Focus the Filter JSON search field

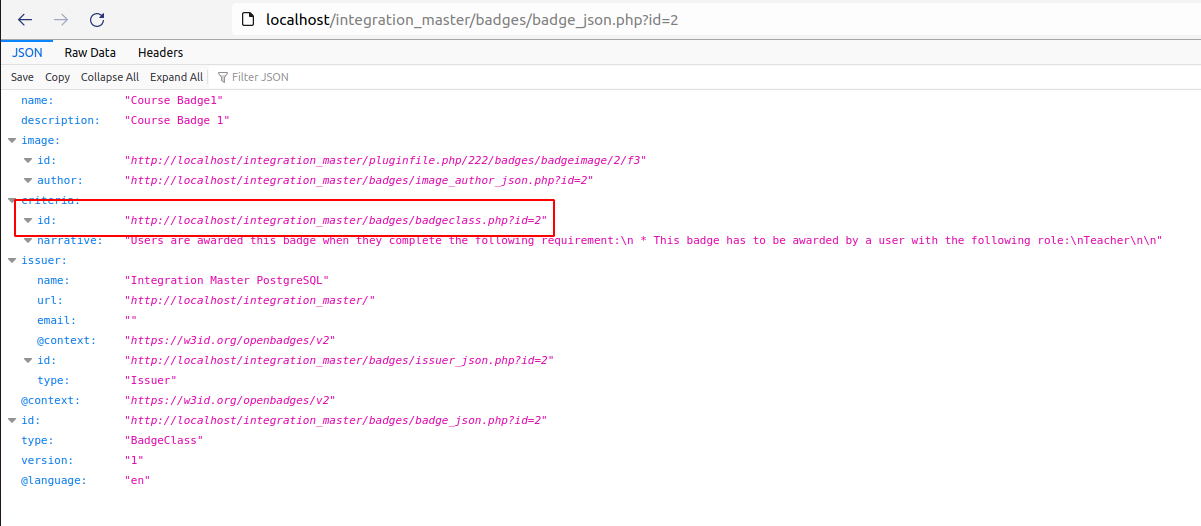pyautogui.click(x=260, y=77)
